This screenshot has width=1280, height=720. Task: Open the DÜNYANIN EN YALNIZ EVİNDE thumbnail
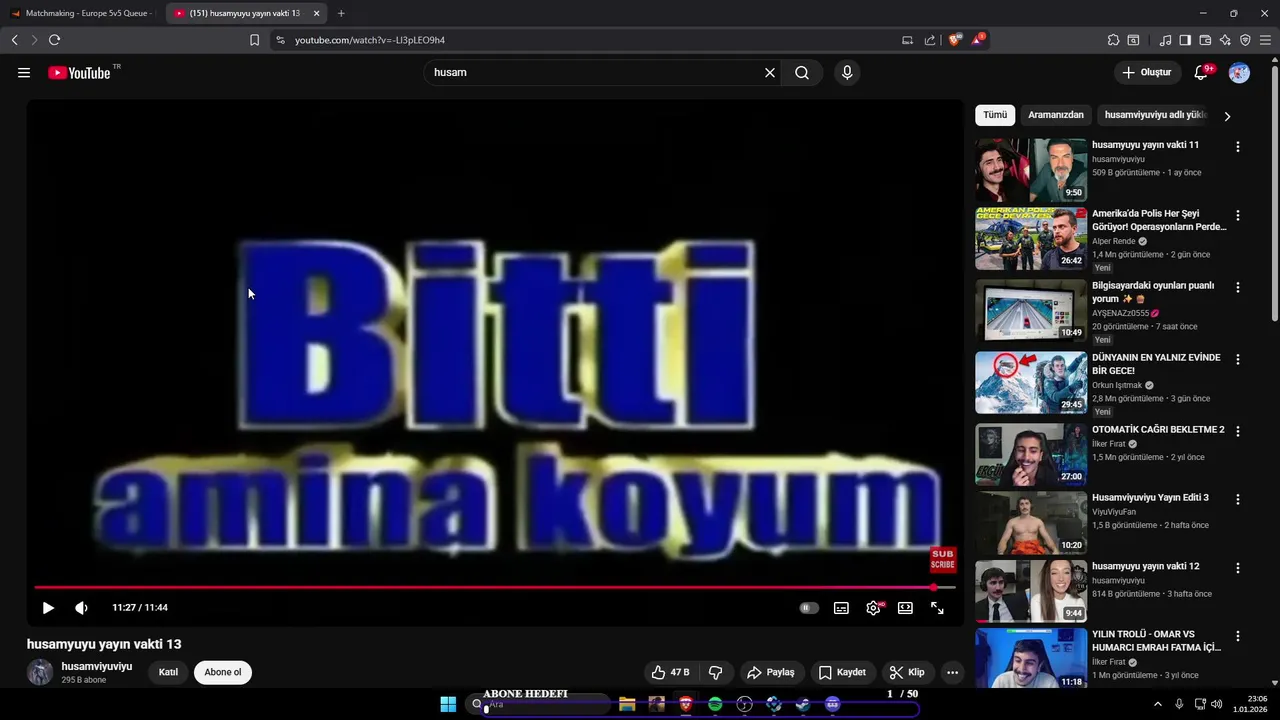click(x=1031, y=382)
